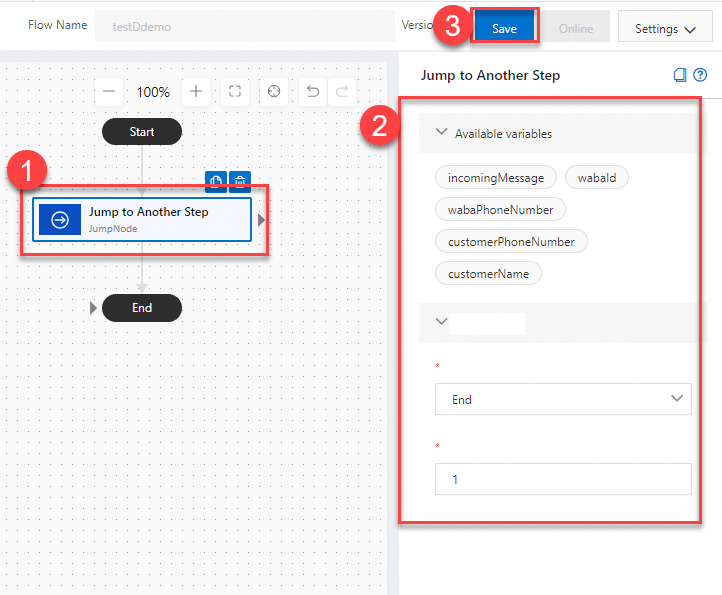Viewport: 722px width, 595px height.
Task: Zoom out with the minus icon
Action: tap(109, 92)
